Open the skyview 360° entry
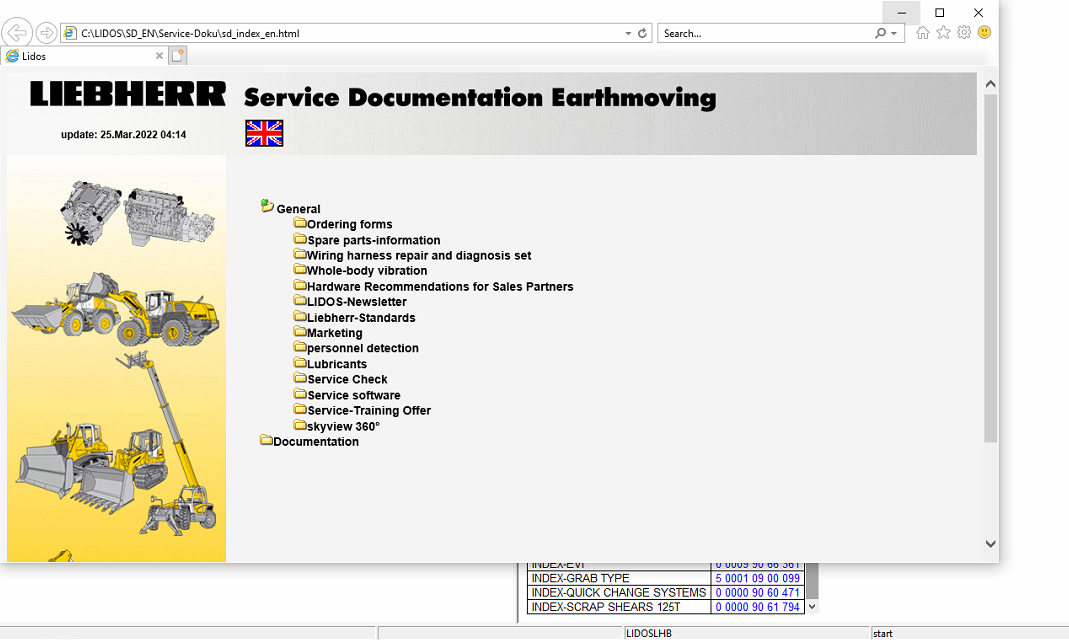This screenshot has height=640, width=1069. [x=343, y=427]
